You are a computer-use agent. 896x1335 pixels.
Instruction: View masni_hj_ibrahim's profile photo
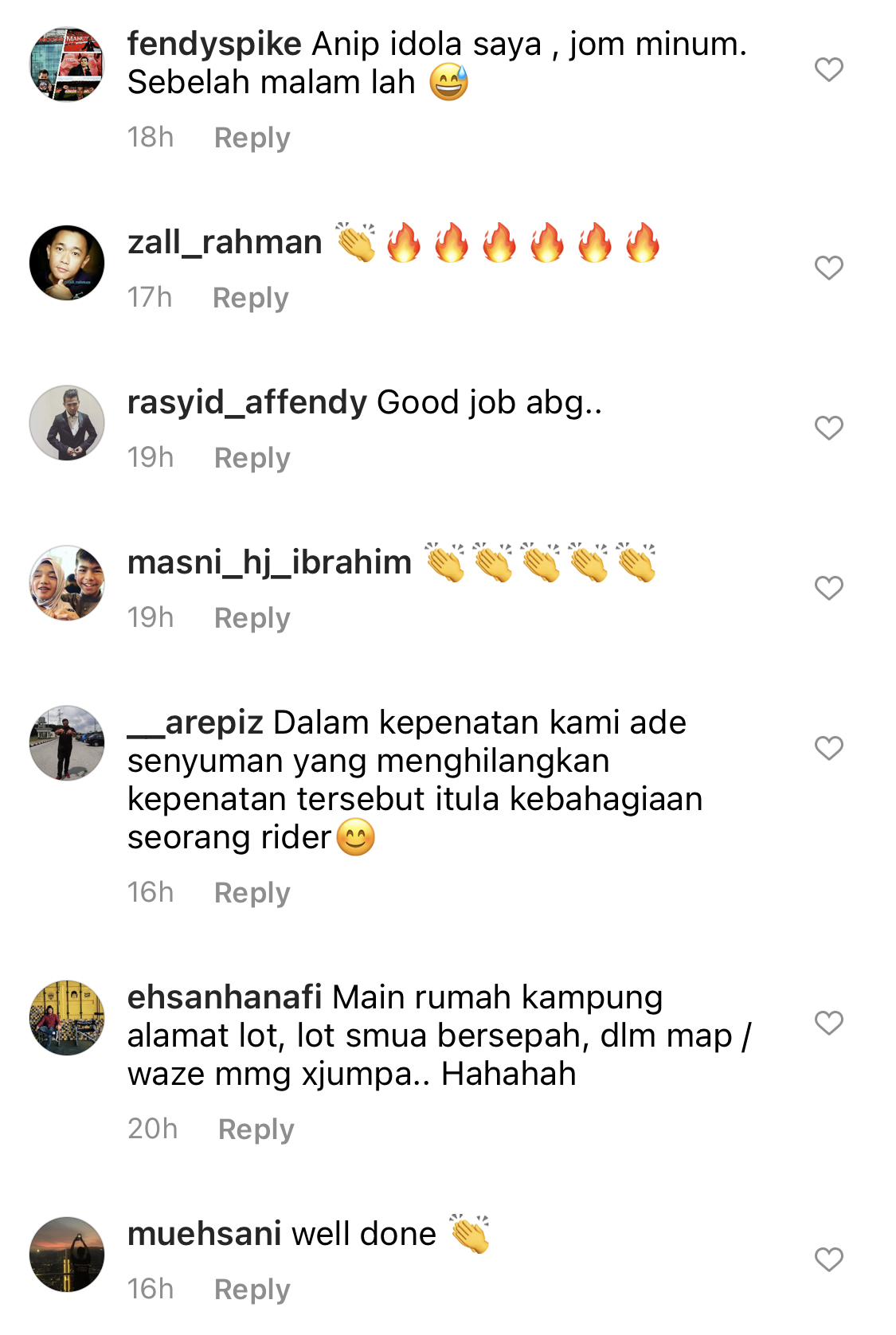pos(67,583)
